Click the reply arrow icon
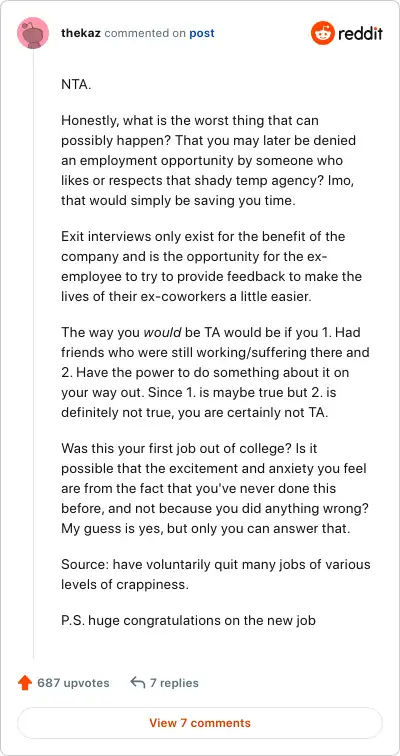Image resolution: width=400 pixels, height=756 pixels. tap(138, 683)
